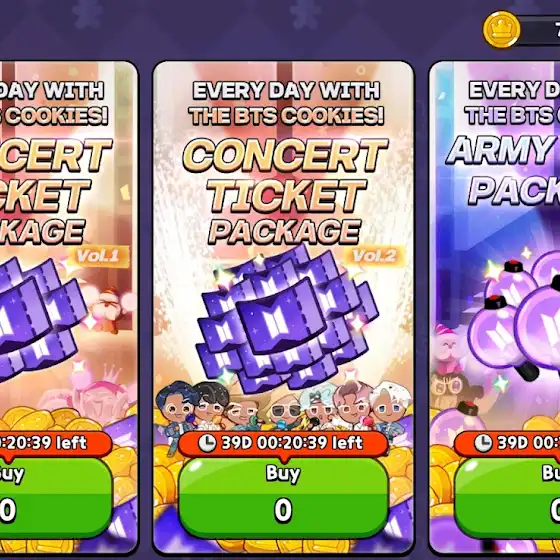Buy the Concert Ticket Package Vol.1
The width and height of the screenshot is (560, 560).
(x=54, y=498)
